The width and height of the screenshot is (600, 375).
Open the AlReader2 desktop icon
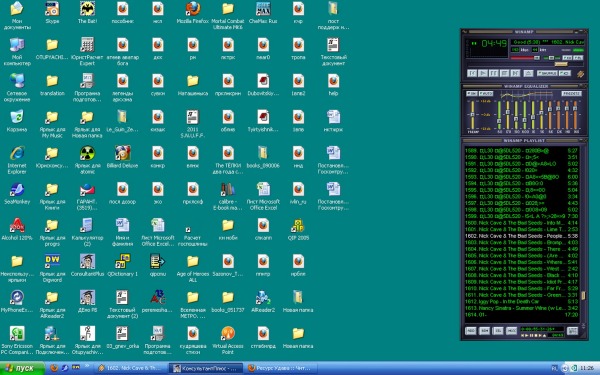263,301
